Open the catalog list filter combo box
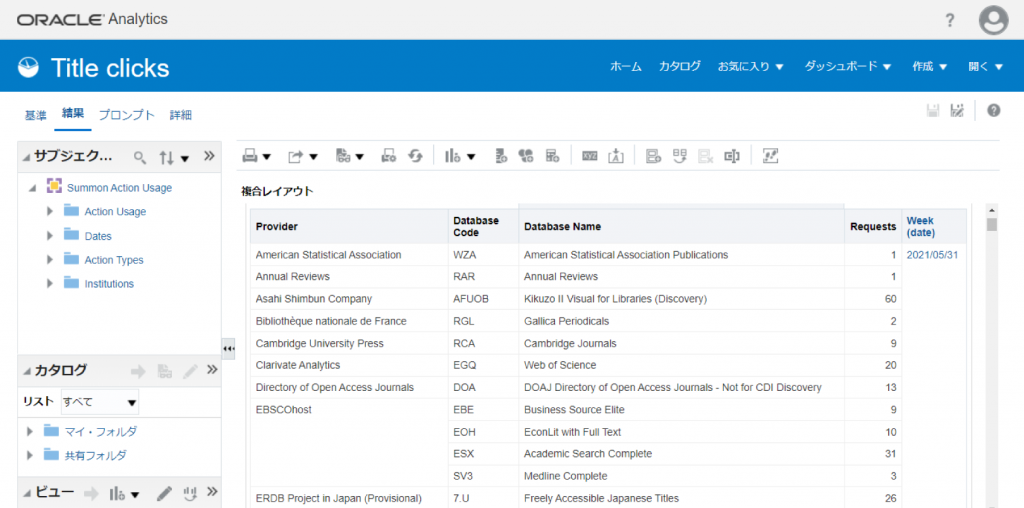Screen dimensions: 1024x508 (100, 402)
